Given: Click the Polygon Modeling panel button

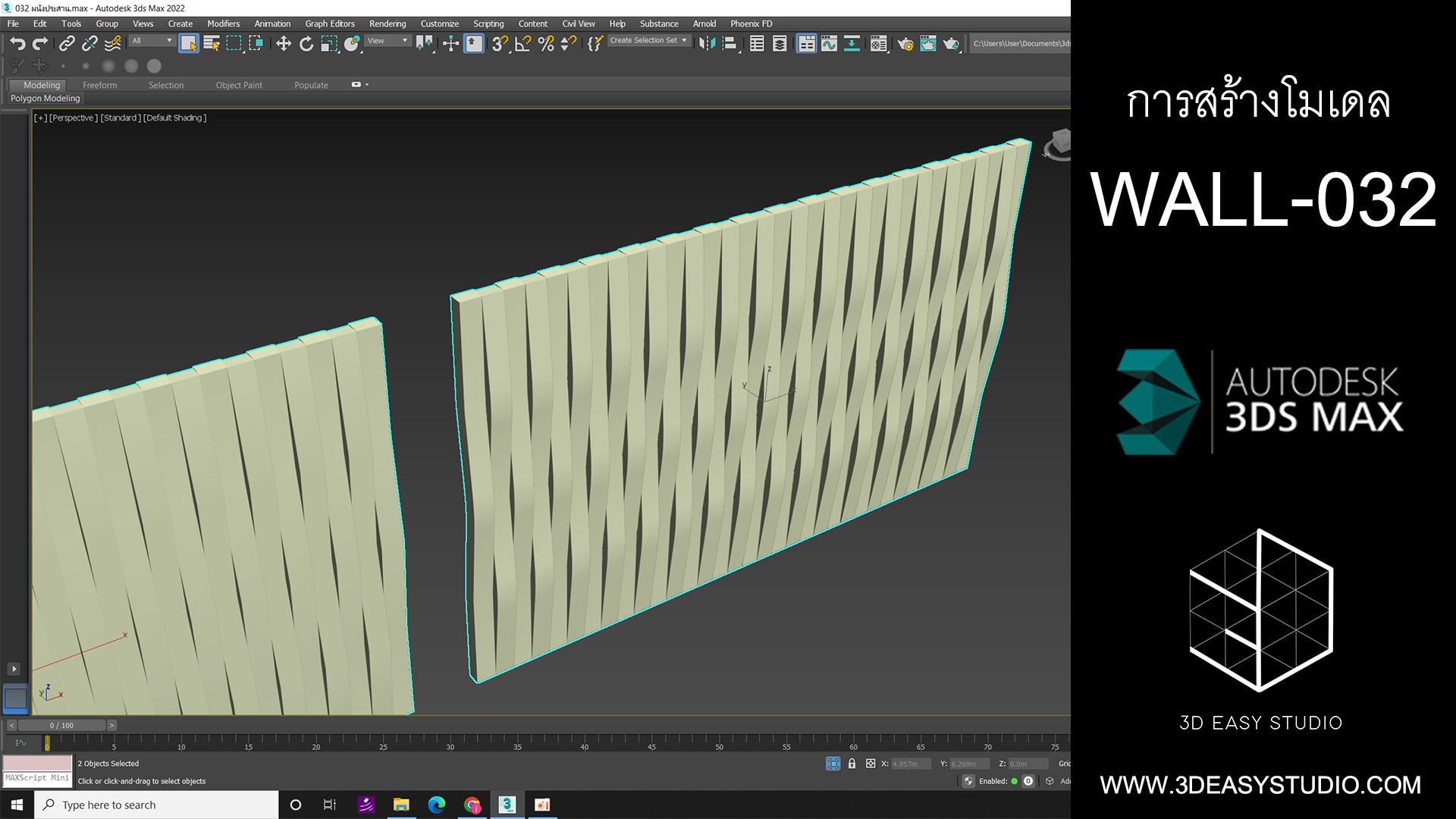Looking at the screenshot, I should (45, 99).
